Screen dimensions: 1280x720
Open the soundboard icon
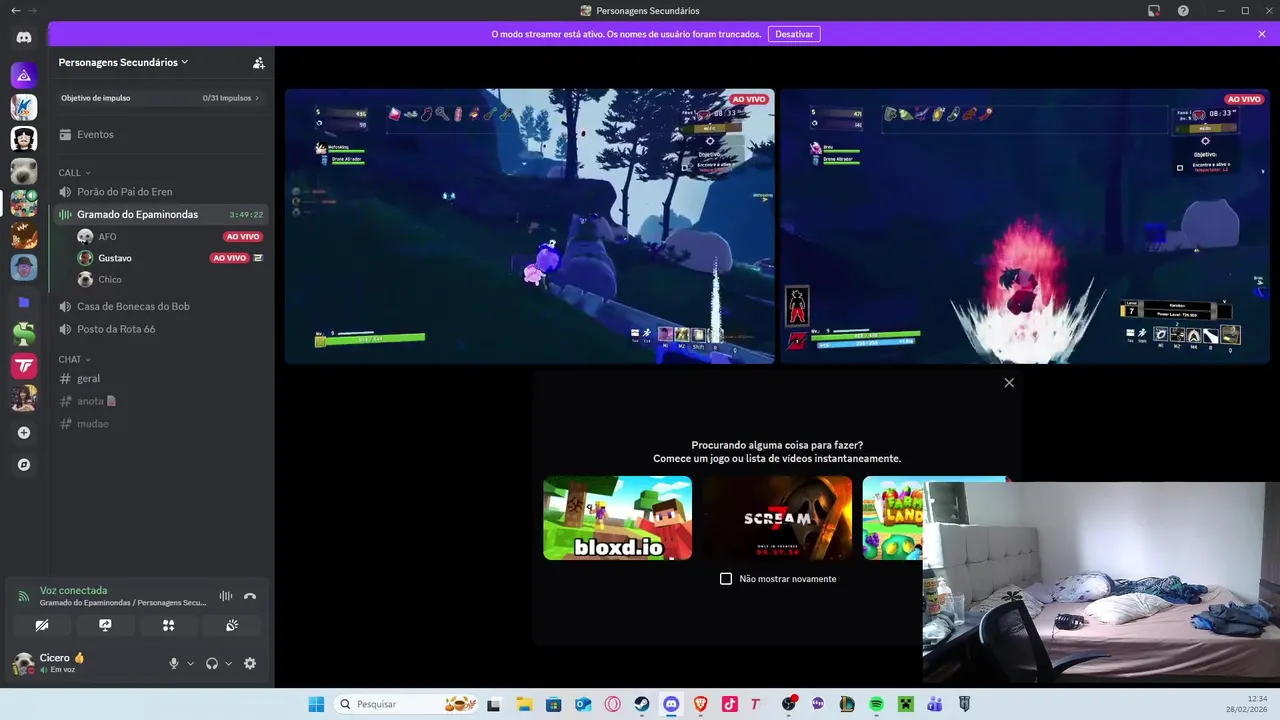[x=231, y=625]
